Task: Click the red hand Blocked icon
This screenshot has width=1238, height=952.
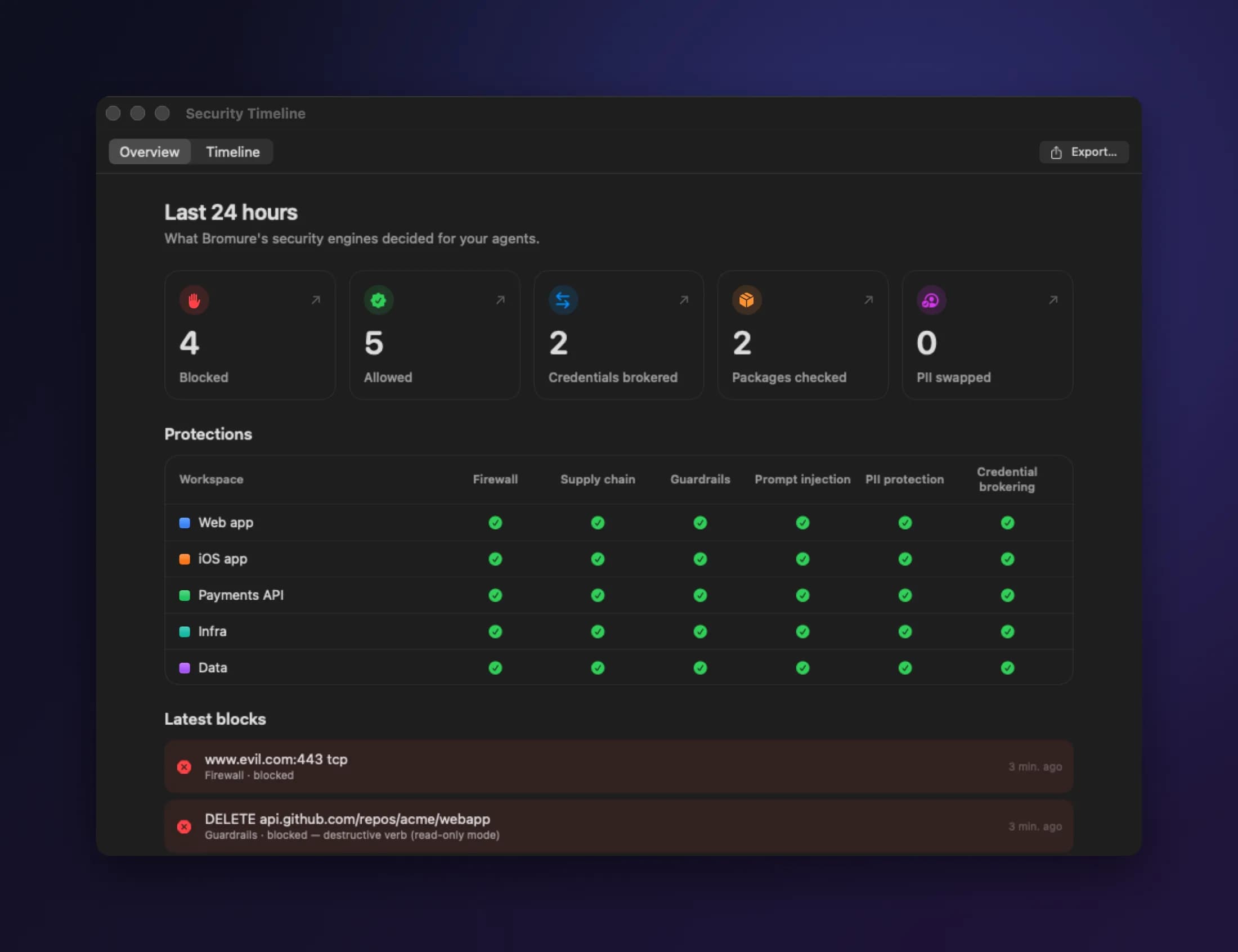Action: 194,300
